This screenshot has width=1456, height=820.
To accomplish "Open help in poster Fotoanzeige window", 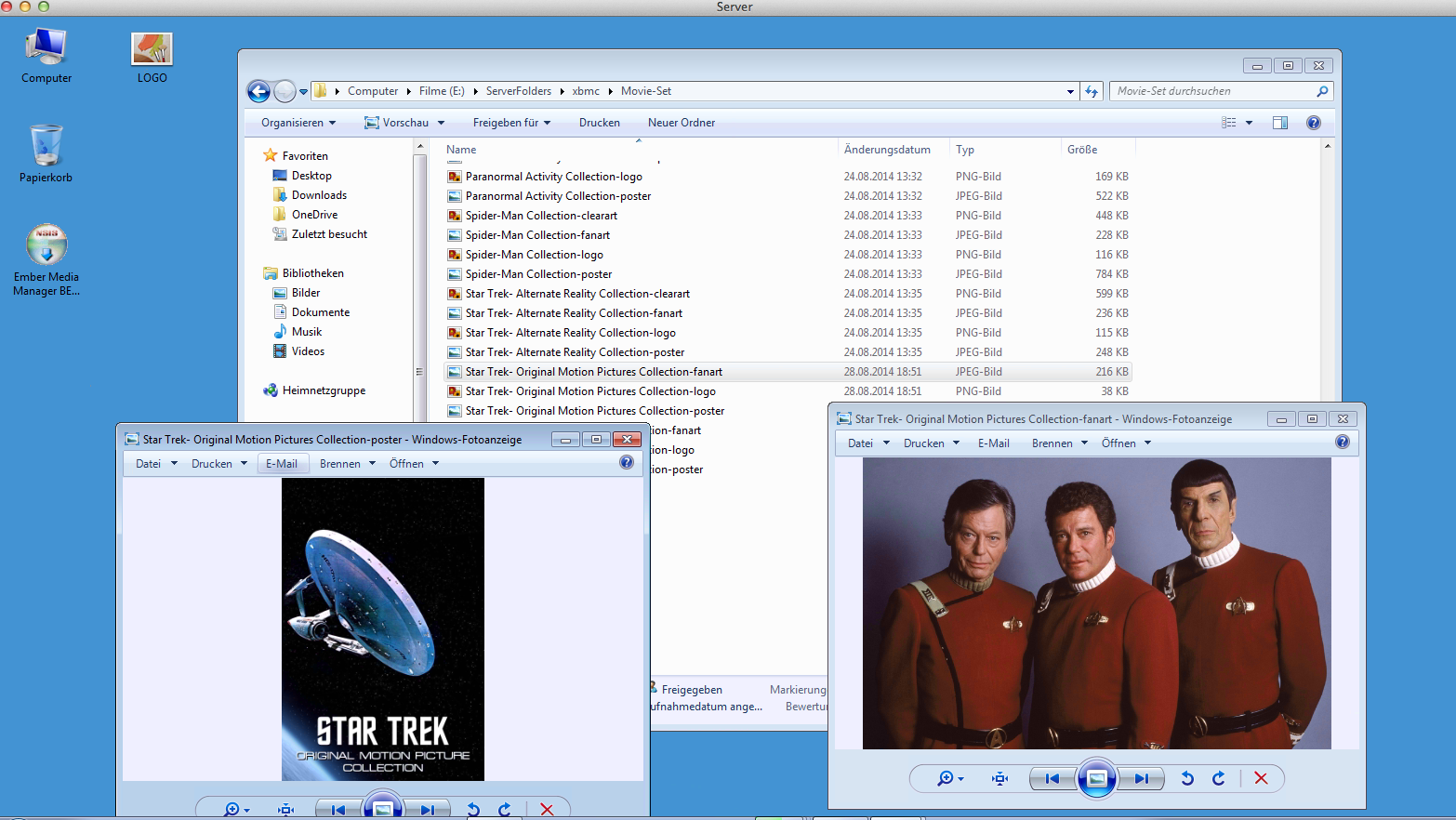I will 627,462.
